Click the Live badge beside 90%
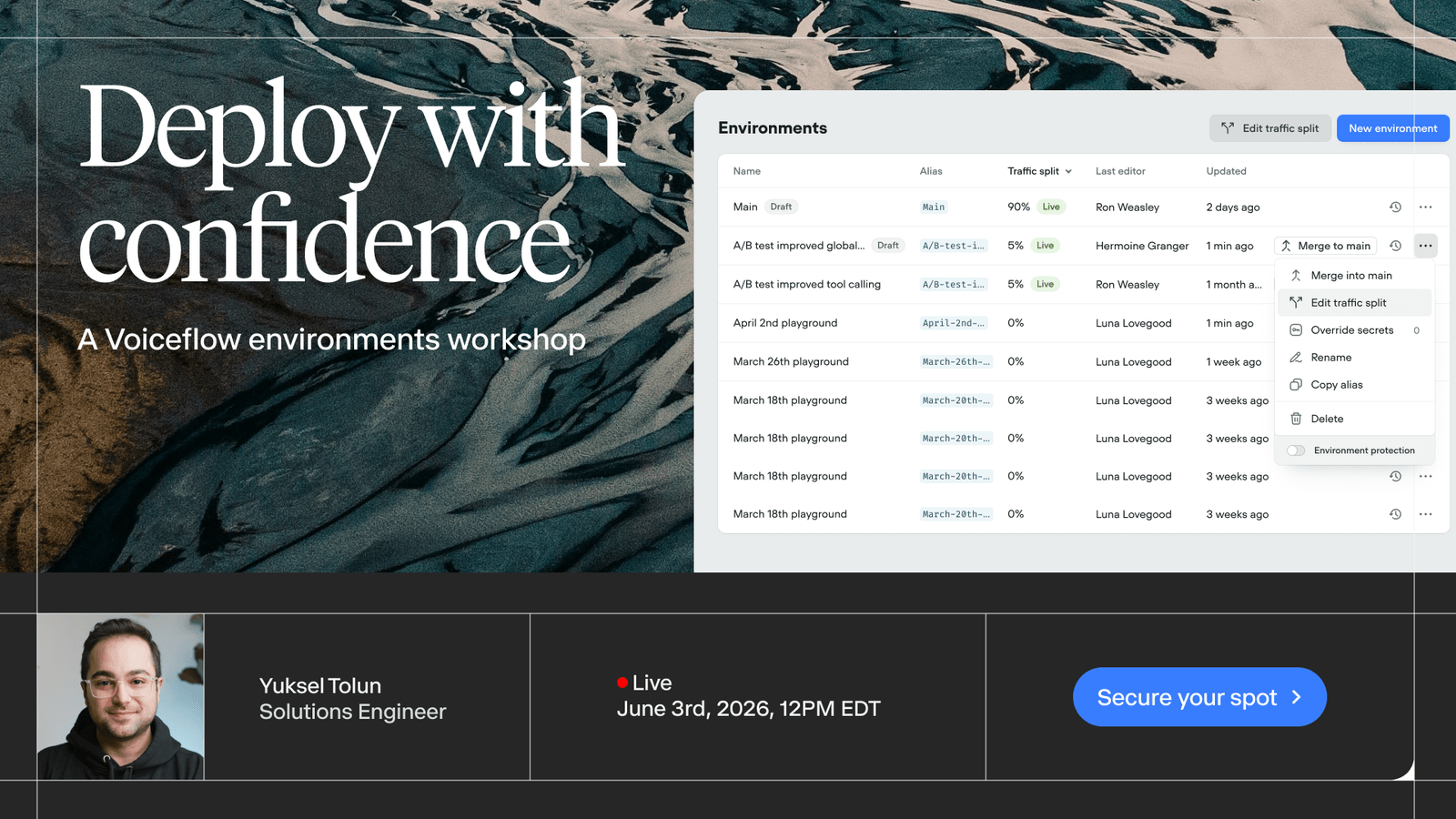This screenshot has width=1456, height=819. click(x=1051, y=207)
